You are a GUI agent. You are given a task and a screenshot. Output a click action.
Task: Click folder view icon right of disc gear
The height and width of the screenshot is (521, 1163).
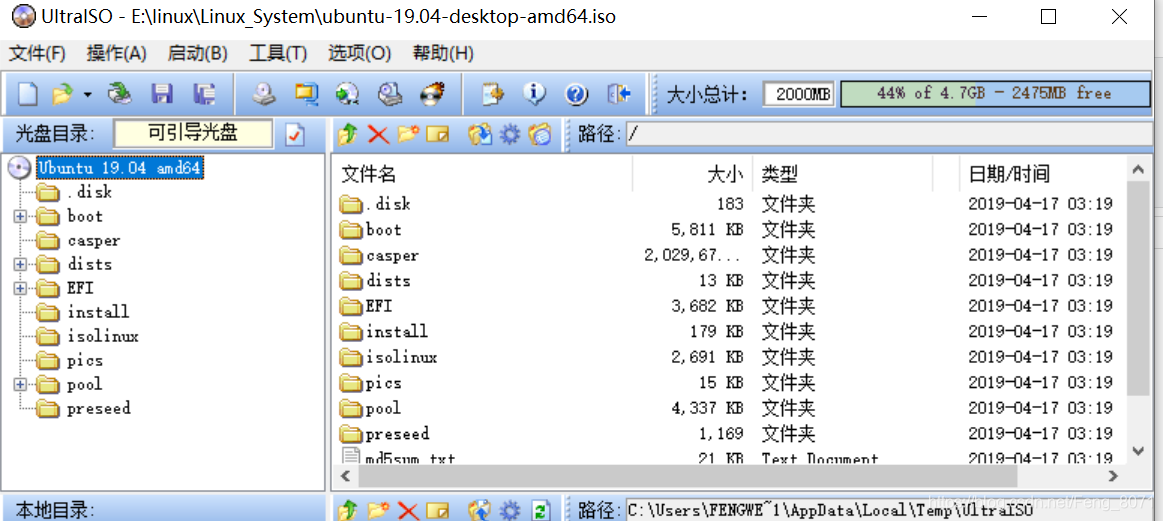pyautogui.click(x=540, y=134)
